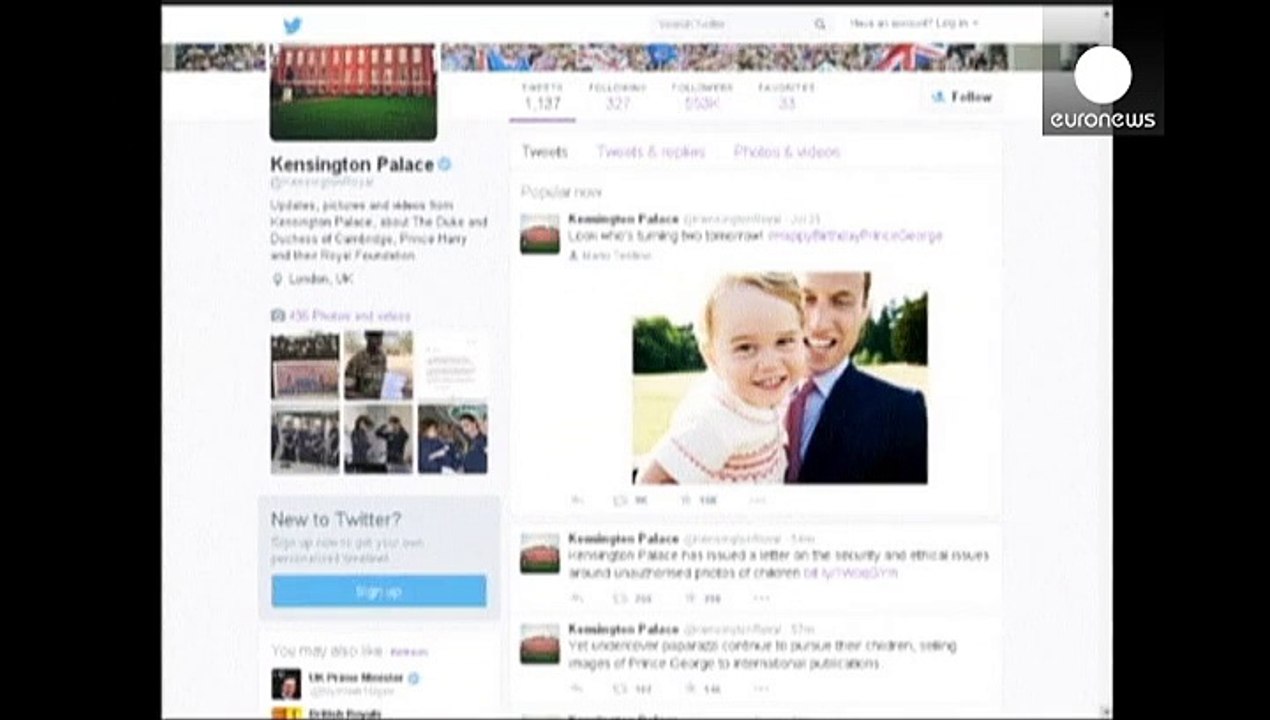The height and width of the screenshot is (720, 1270).
Task: Open the Favorites count stat
Action: [786, 96]
